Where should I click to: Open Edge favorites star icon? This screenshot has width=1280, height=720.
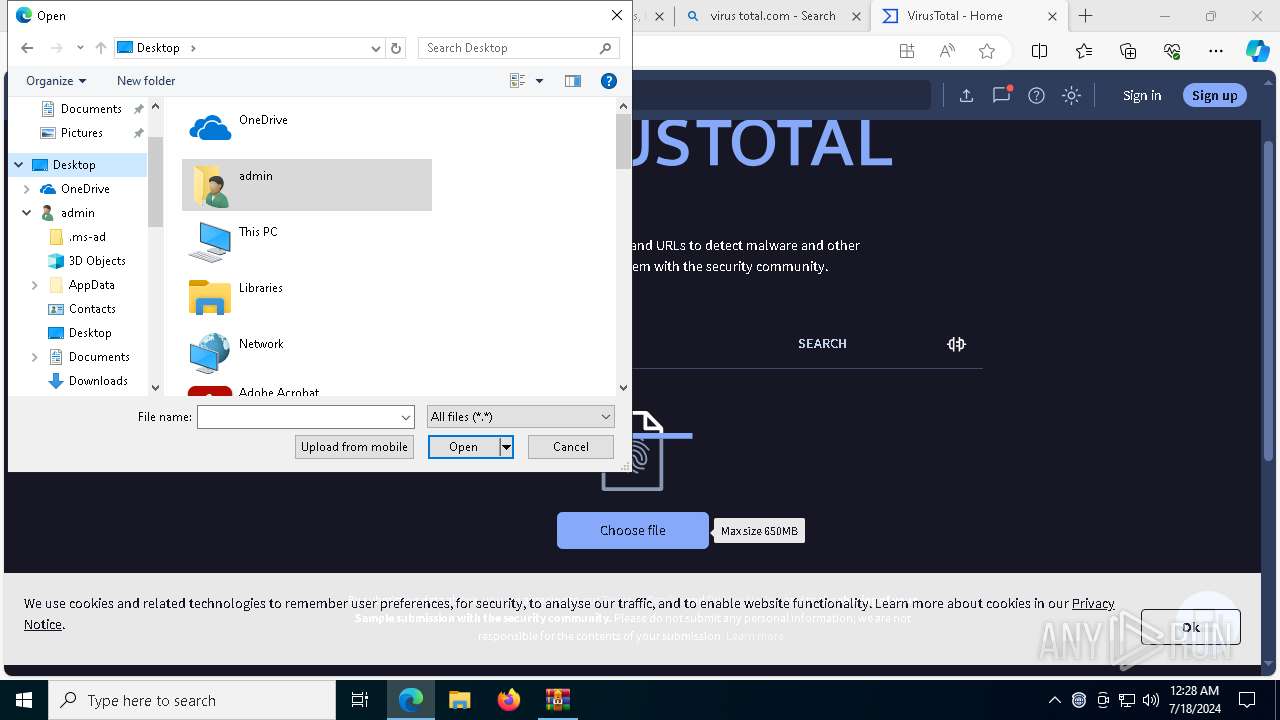click(987, 51)
